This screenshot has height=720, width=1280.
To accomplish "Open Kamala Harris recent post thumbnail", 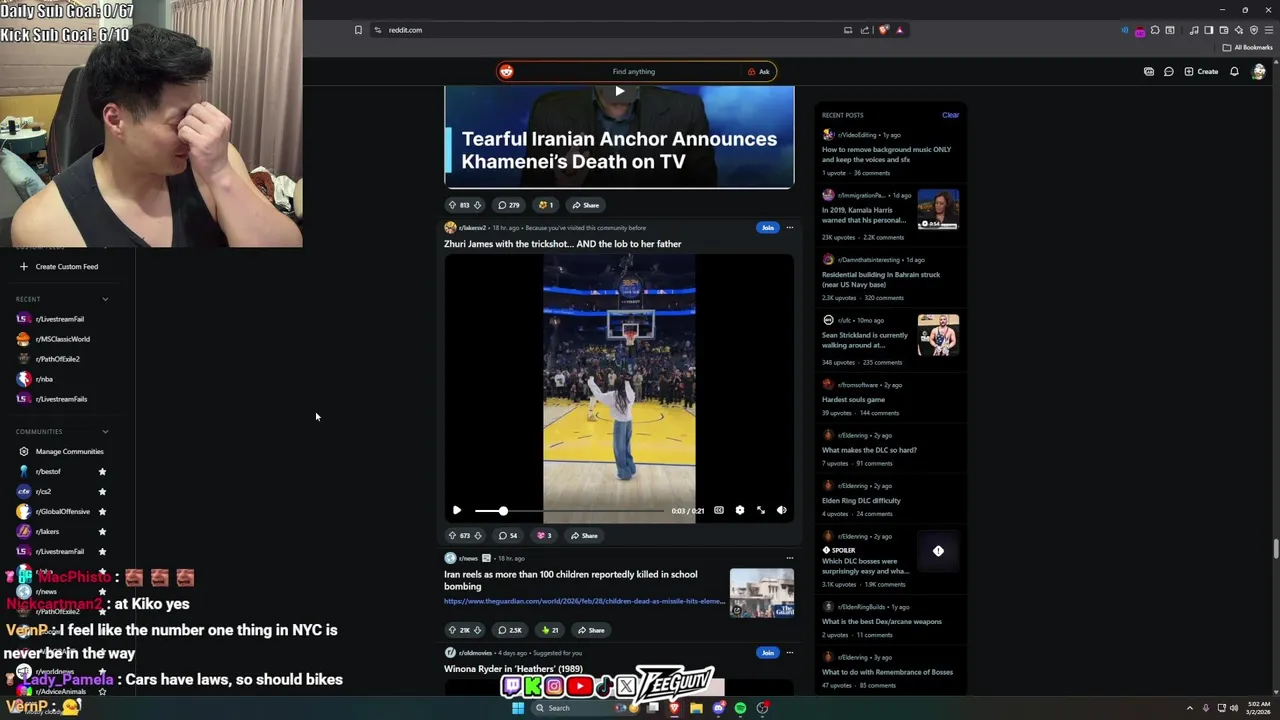I will [x=938, y=209].
